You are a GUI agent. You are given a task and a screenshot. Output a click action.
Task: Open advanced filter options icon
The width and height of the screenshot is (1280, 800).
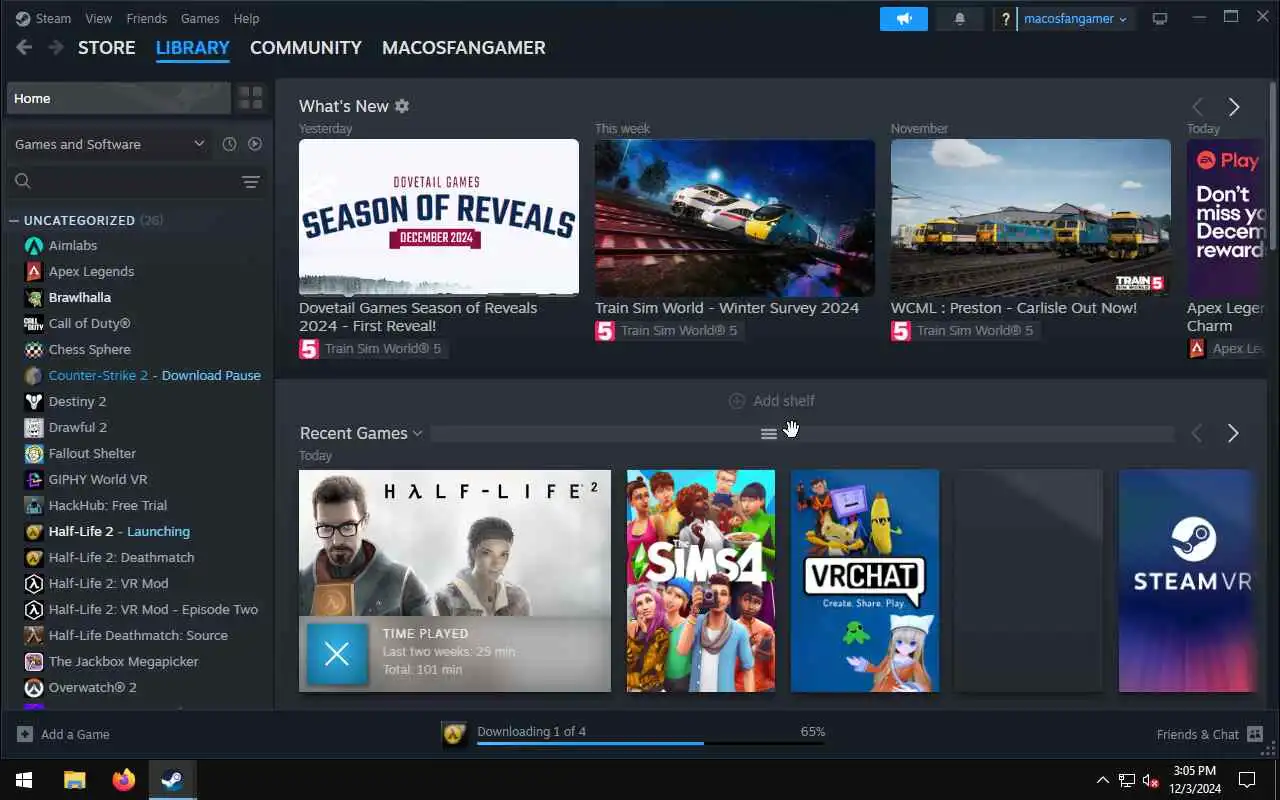(251, 181)
